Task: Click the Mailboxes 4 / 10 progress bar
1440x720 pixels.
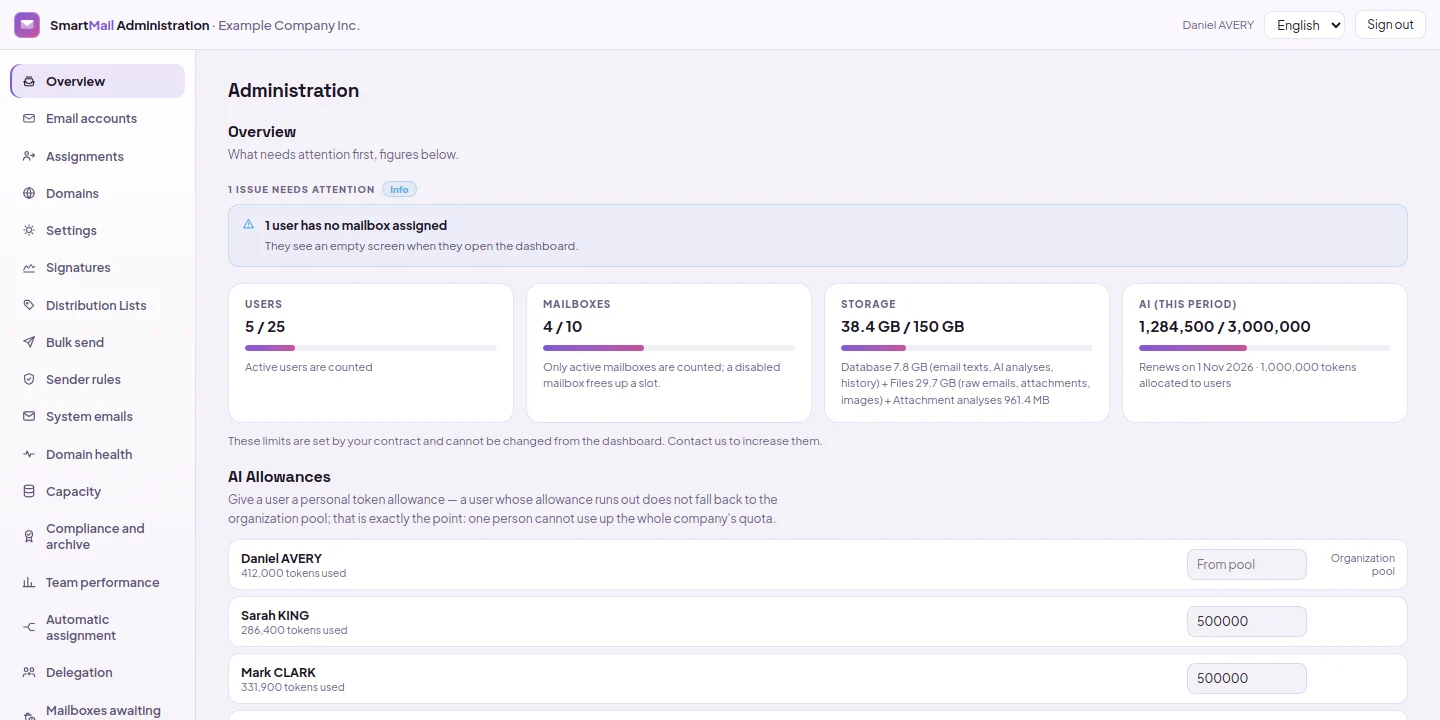Action: point(669,348)
